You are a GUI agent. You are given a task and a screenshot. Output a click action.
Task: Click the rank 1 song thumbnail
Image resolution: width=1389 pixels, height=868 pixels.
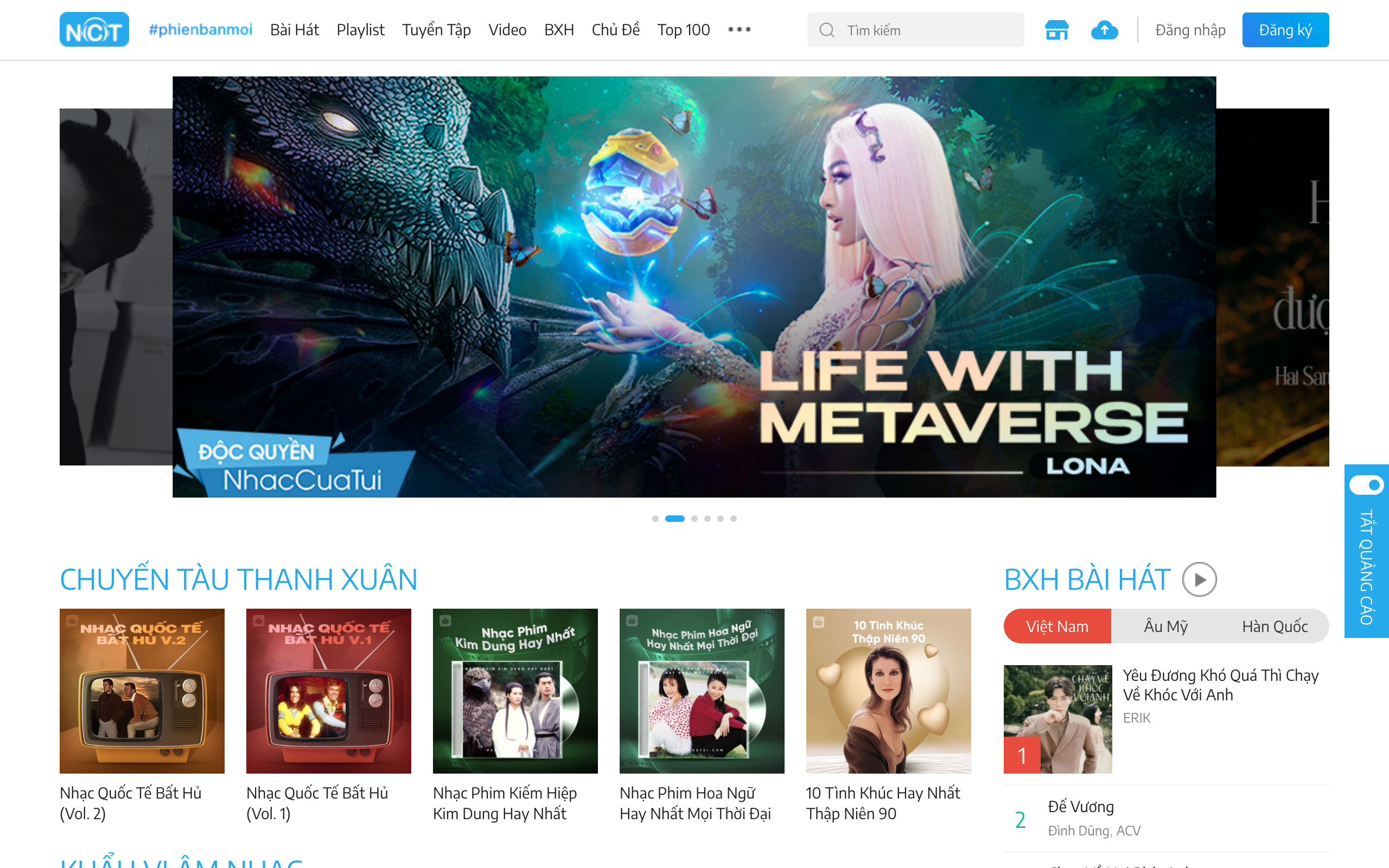click(x=1057, y=719)
